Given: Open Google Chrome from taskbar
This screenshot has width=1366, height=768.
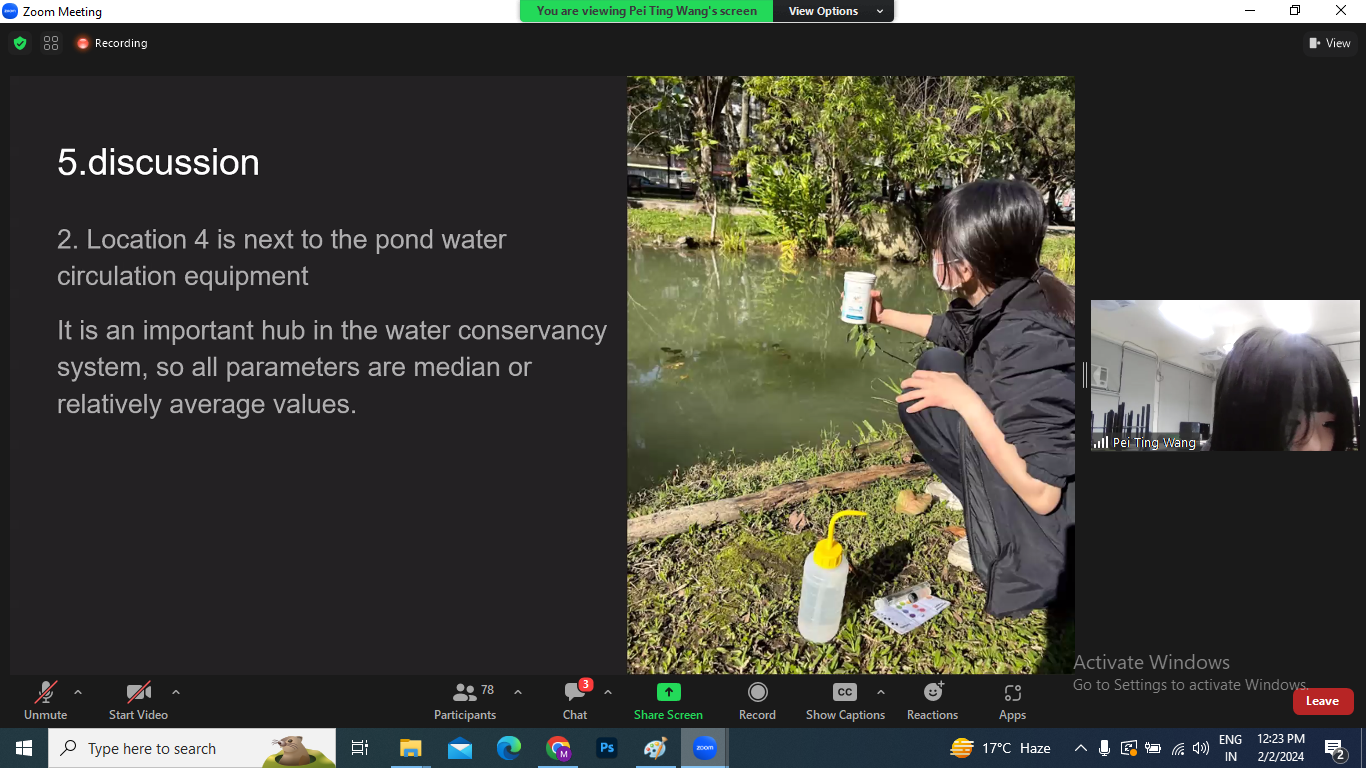Looking at the screenshot, I should (558, 748).
